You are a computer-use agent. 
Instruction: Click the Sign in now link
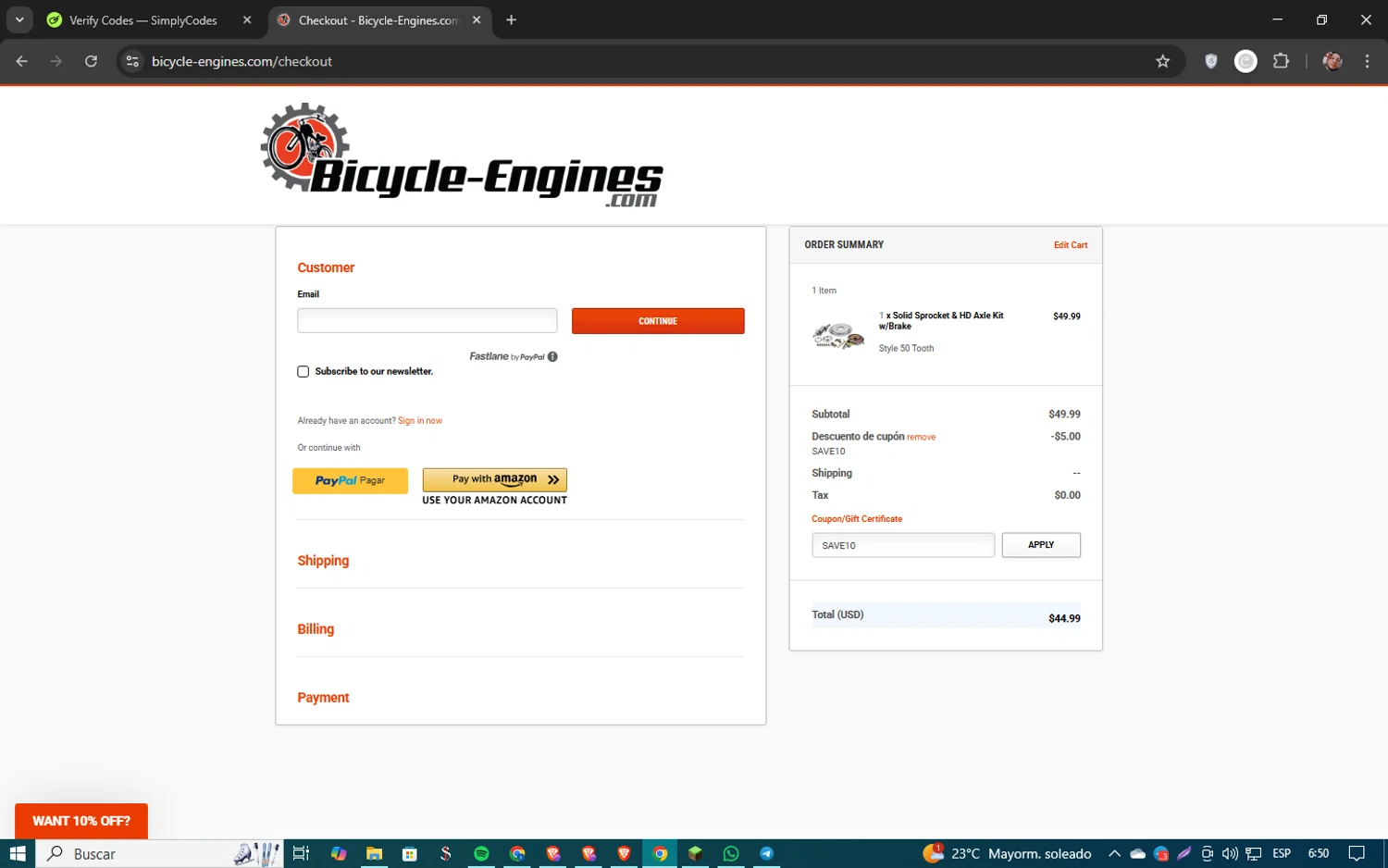point(420,420)
